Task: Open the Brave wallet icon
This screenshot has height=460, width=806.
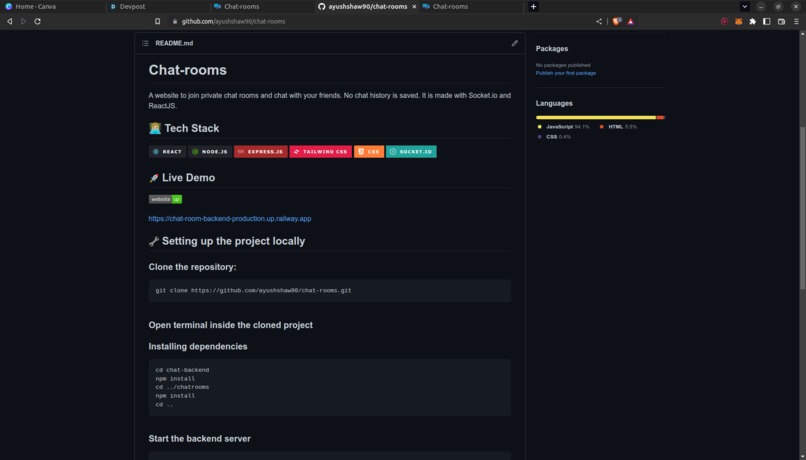Action: click(x=781, y=21)
